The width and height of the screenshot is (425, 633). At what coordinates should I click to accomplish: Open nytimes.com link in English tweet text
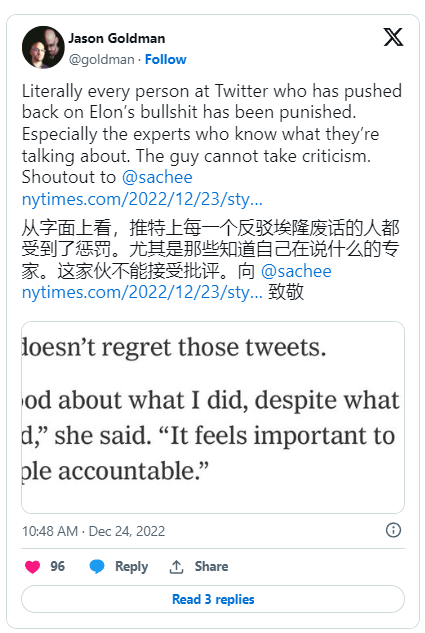tap(142, 199)
